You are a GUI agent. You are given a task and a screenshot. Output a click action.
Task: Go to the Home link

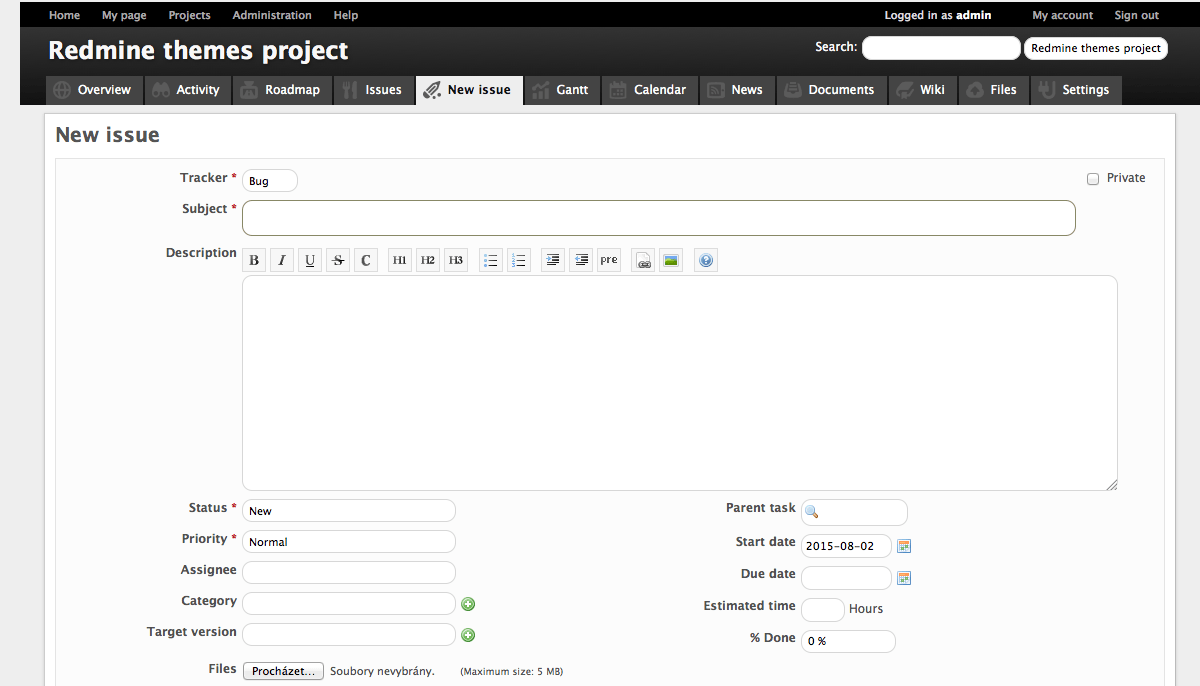point(64,15)
